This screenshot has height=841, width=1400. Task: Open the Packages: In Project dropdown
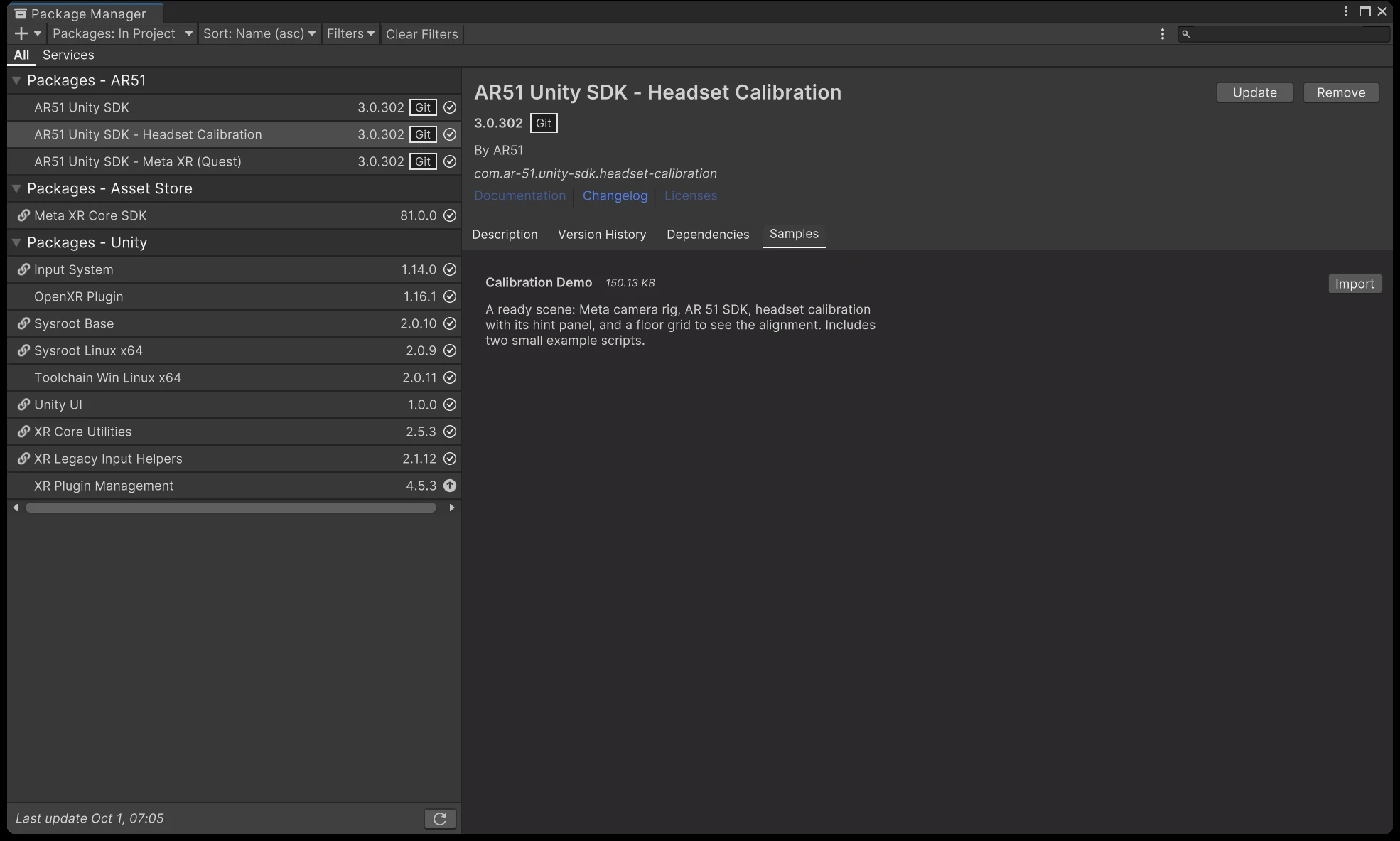[x=122, y=33]
